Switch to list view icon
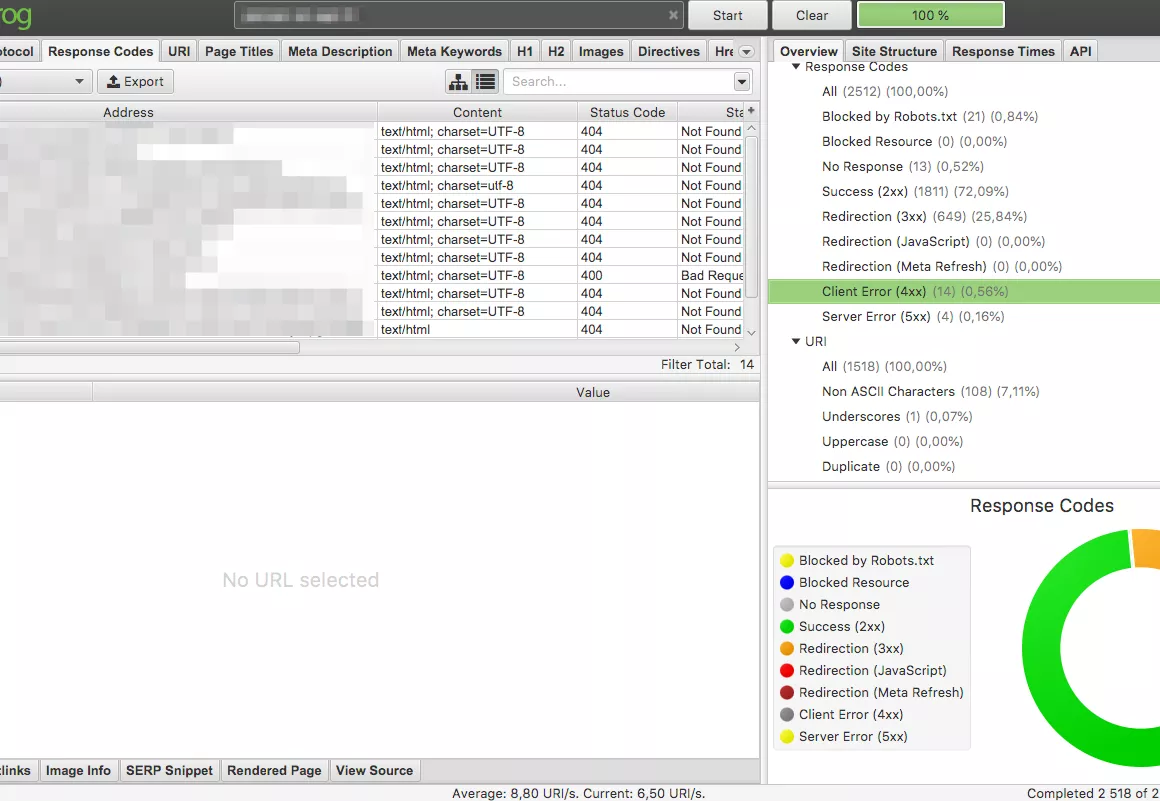 [x=485, y=82]
